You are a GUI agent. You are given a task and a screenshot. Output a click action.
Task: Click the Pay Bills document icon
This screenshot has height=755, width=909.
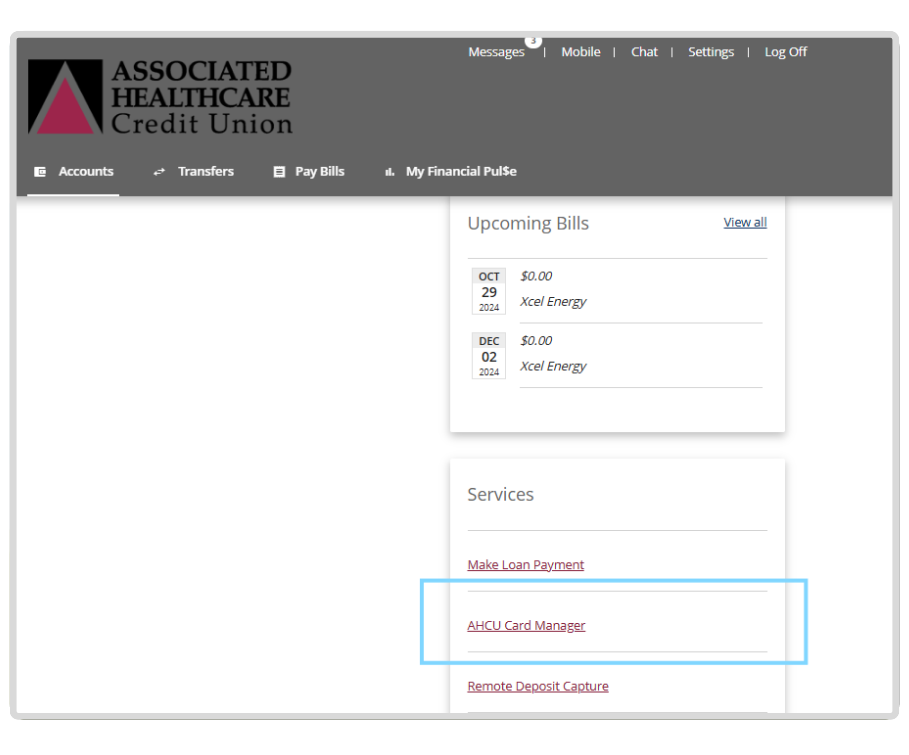tap(279, 172)
